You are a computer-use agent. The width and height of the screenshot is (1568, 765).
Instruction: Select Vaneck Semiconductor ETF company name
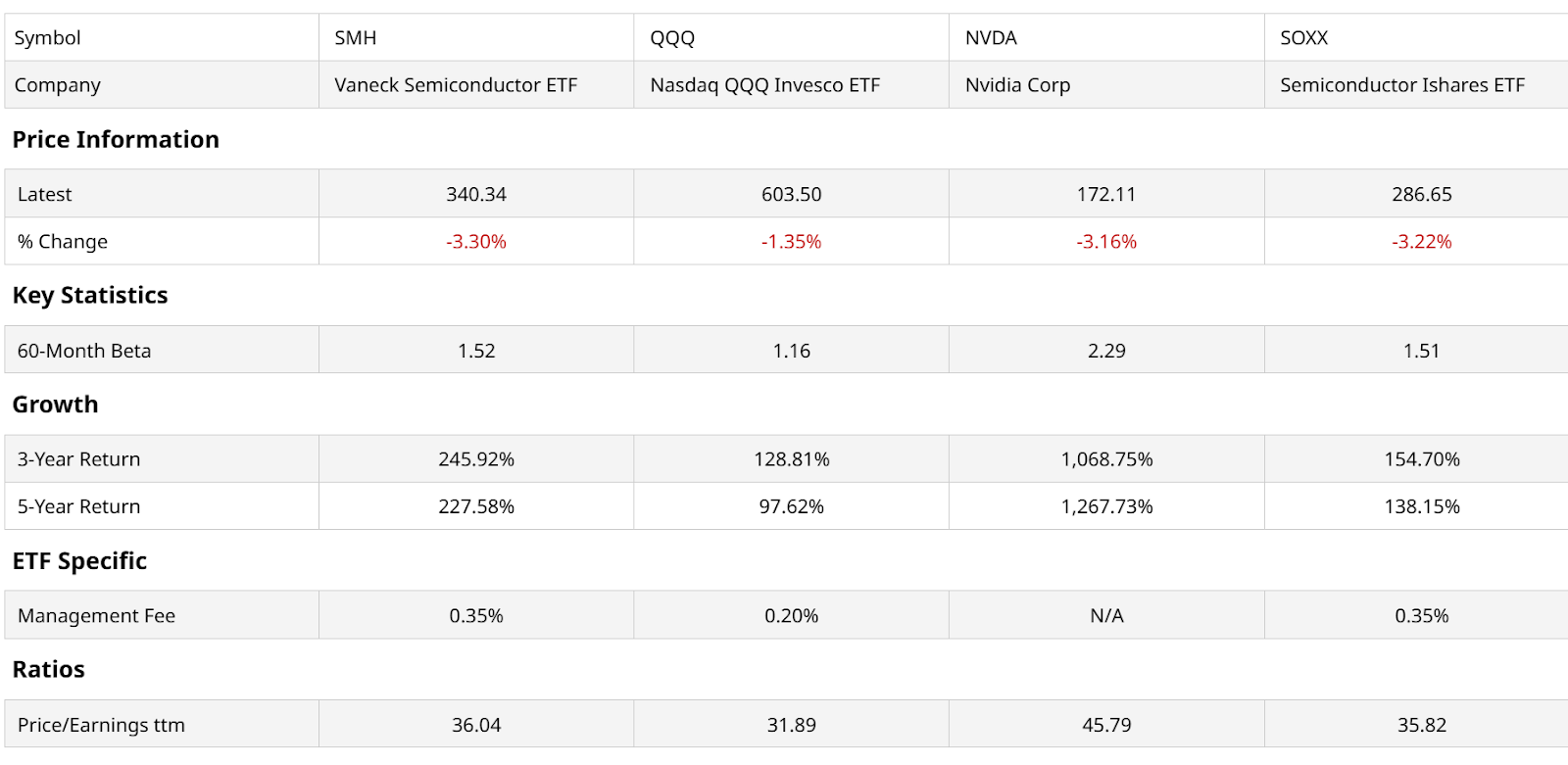click(456, 85)
